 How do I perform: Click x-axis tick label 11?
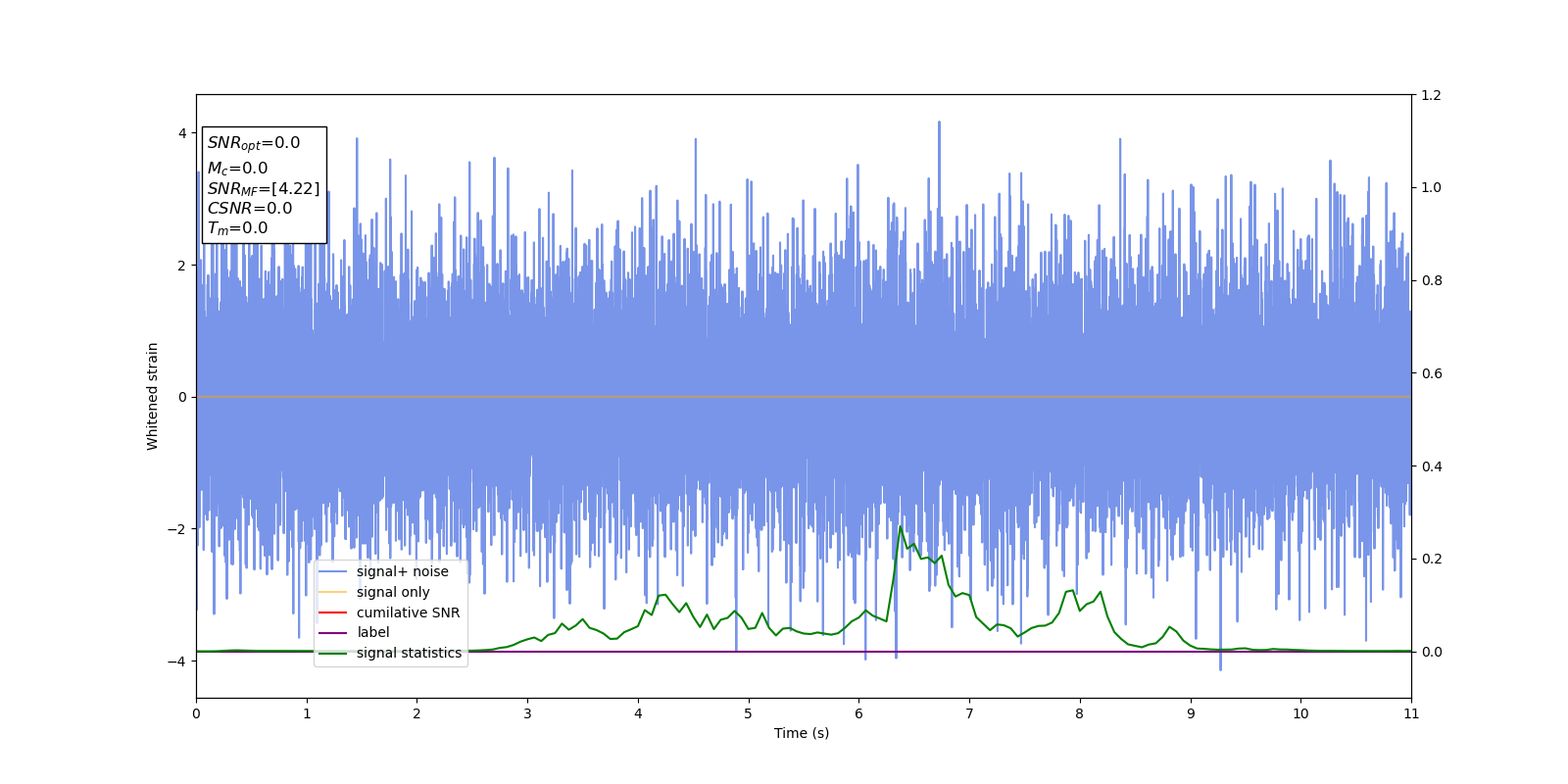[x=1411, y=713]
